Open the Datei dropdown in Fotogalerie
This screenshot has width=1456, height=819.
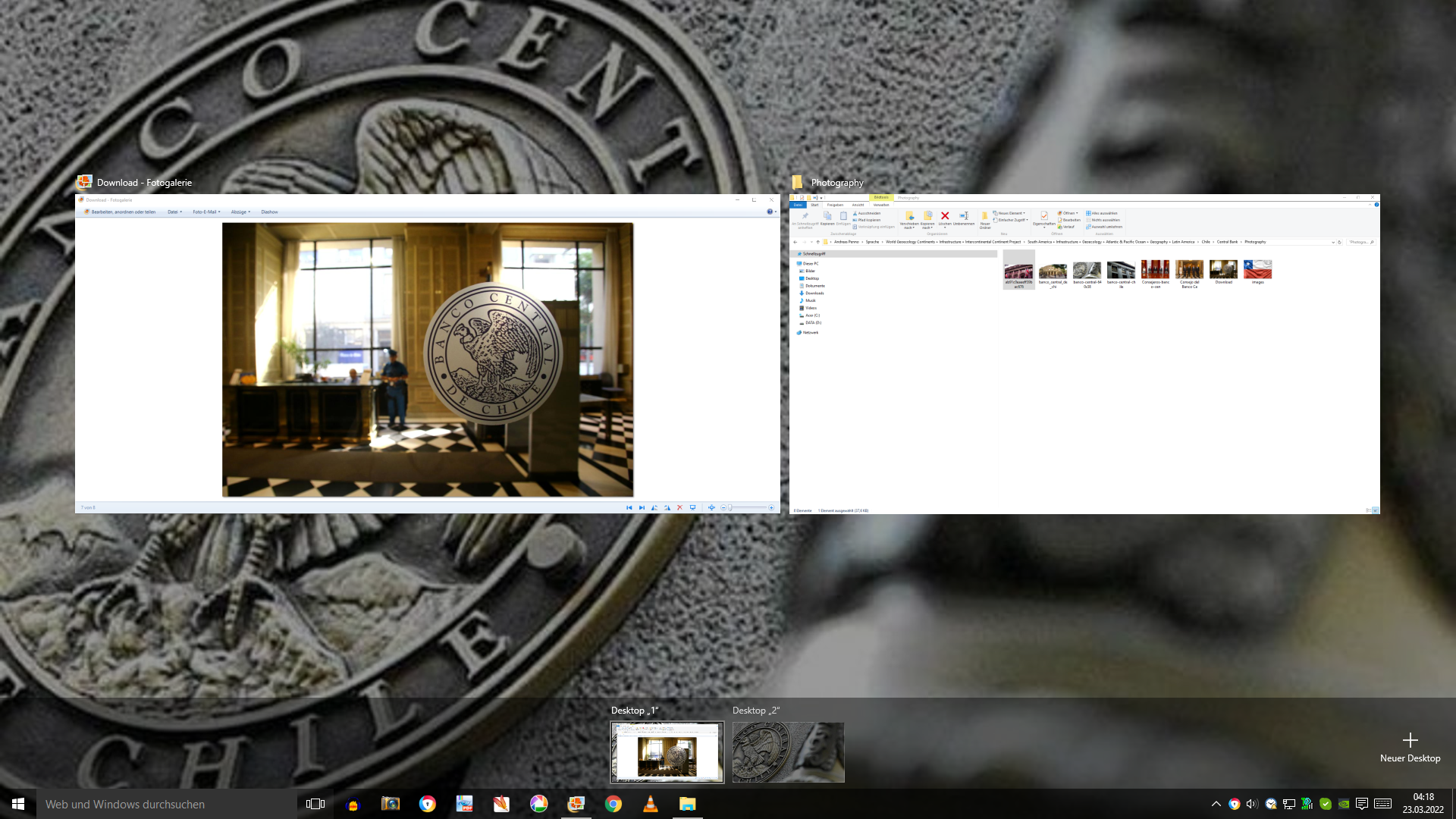click(x=174, y=212)
